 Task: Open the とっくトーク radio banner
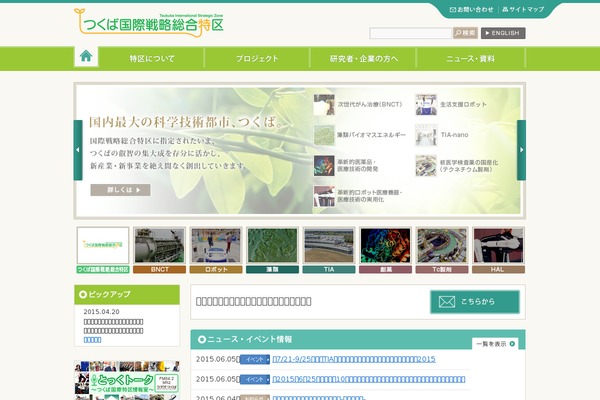pos(127,380)
